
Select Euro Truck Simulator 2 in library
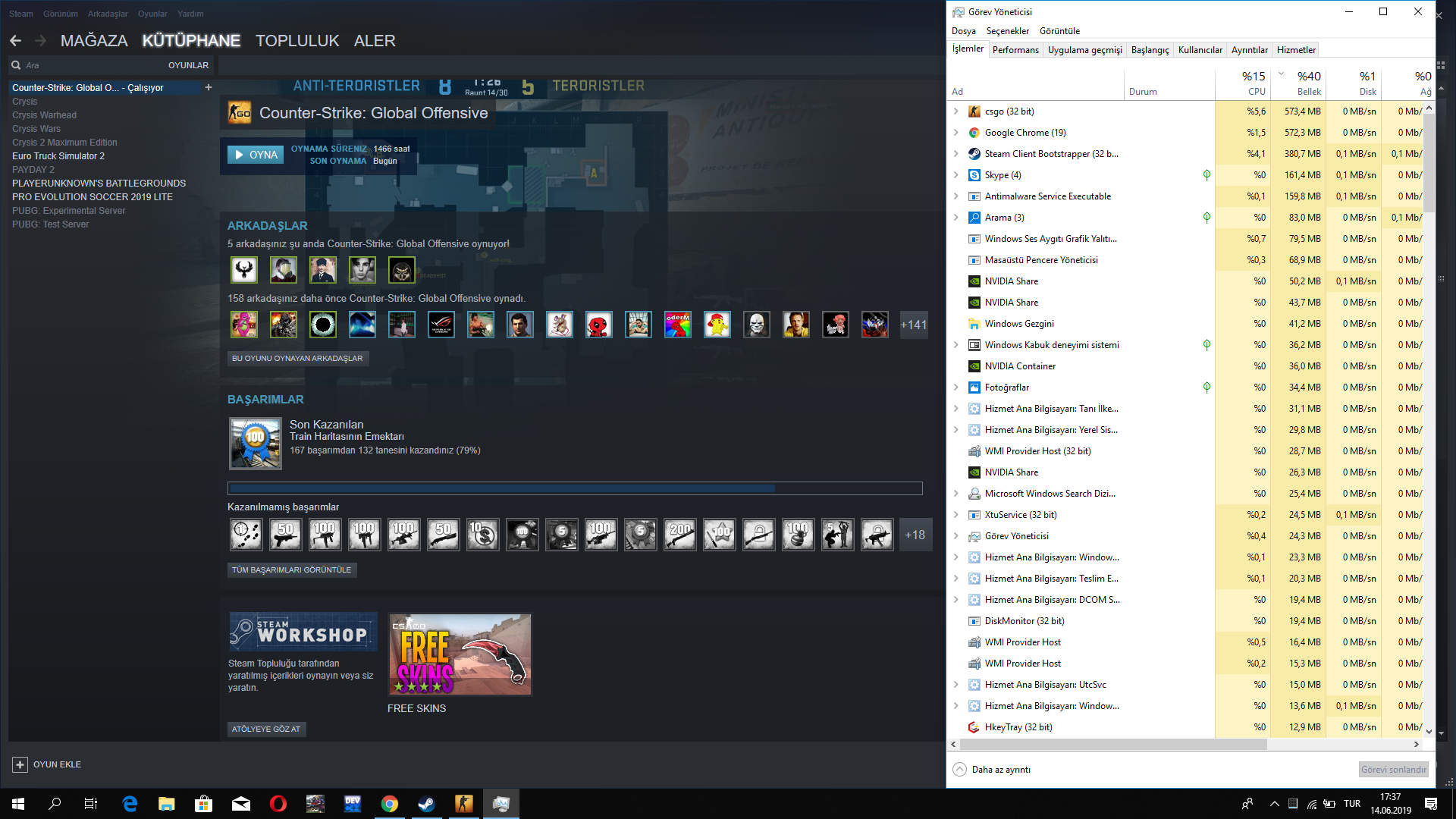(x=58, y=156)
